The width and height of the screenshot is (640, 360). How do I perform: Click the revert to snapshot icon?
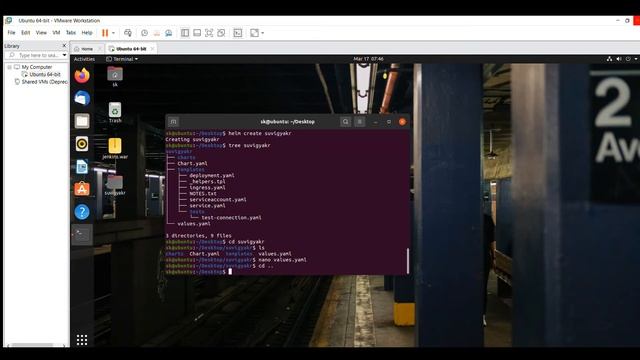(x=156, y=33)
